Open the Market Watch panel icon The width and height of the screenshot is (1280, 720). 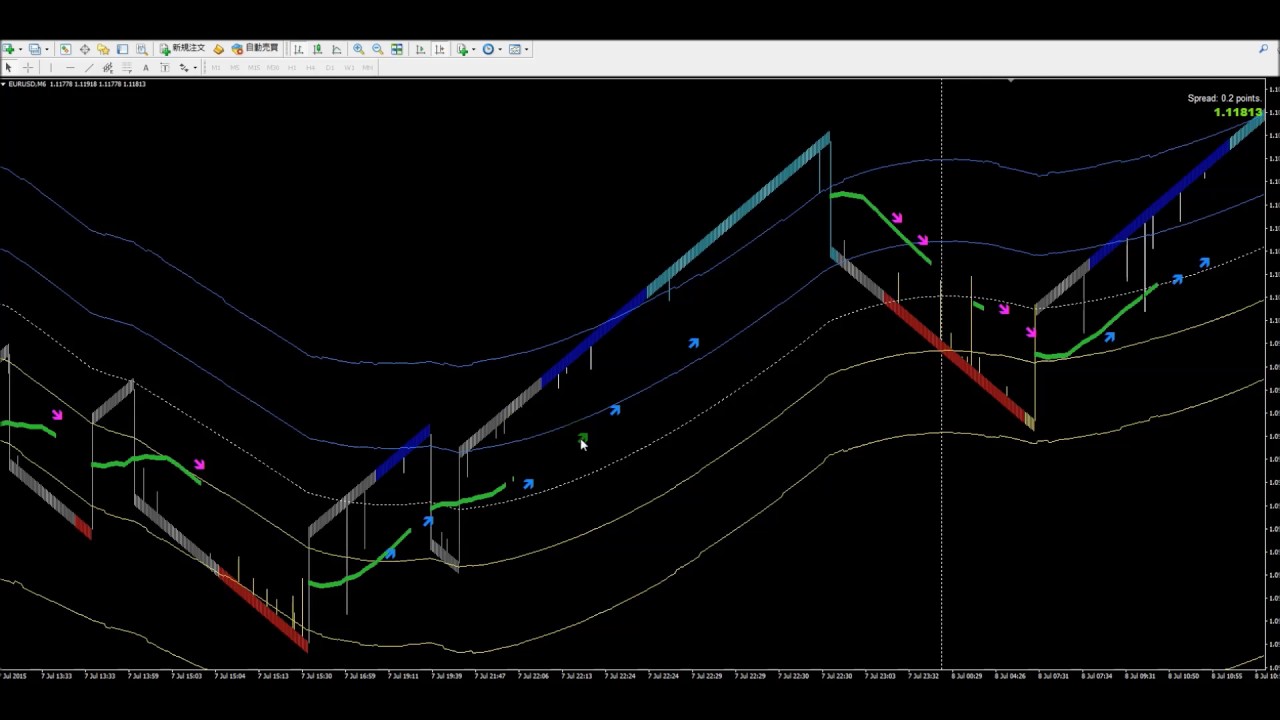[65, 49]
